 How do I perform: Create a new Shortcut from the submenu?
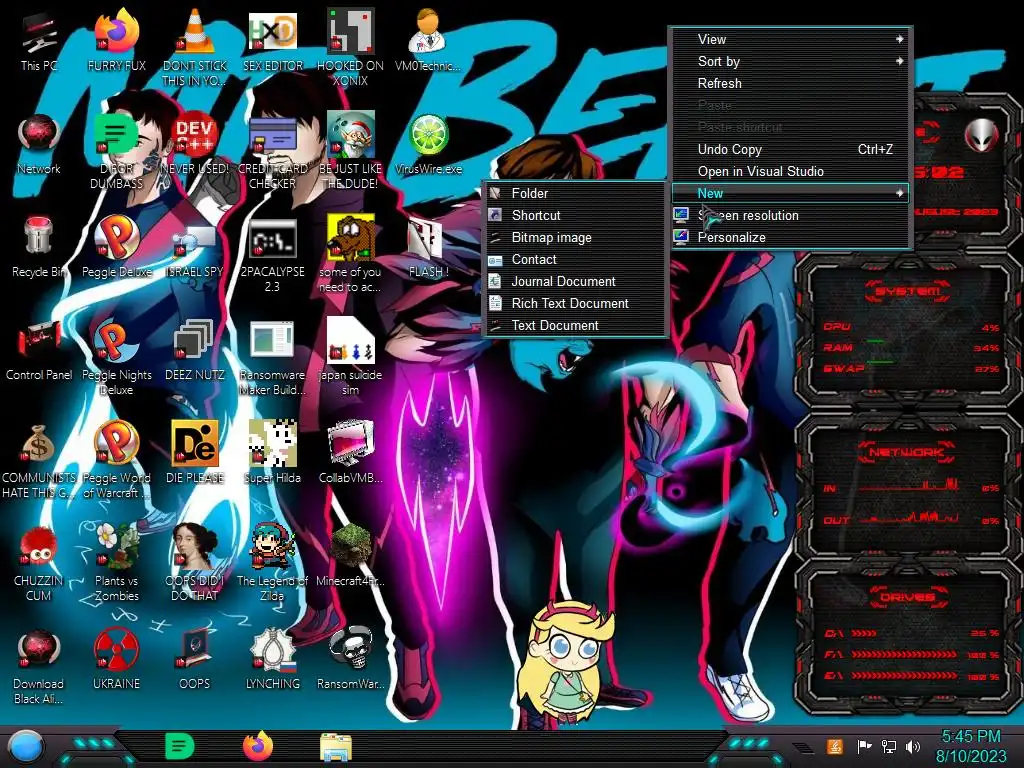tap(575, 216)
